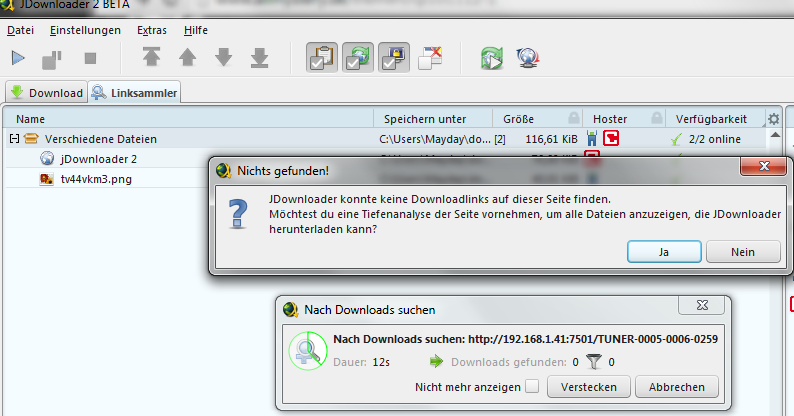This screenshot has width=794, height=416.
Task: Click the image icon beside tv44vkm3.png
Action: coord(47,179)
